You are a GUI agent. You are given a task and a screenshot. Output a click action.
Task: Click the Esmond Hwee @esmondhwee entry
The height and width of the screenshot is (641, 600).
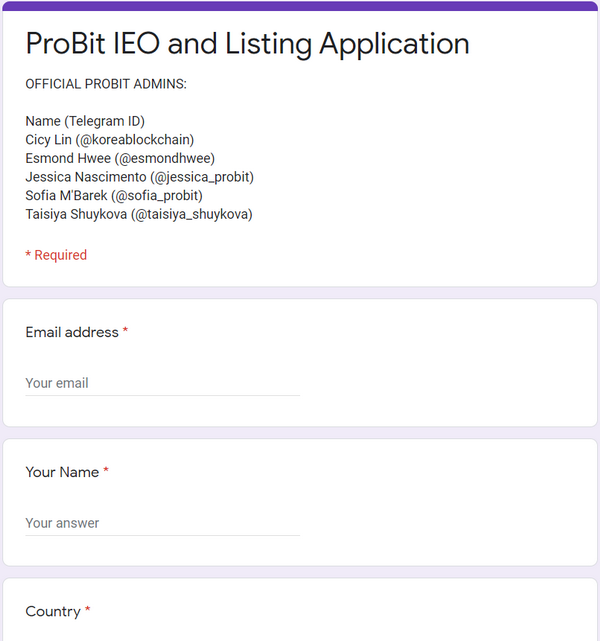coord(120,158)
